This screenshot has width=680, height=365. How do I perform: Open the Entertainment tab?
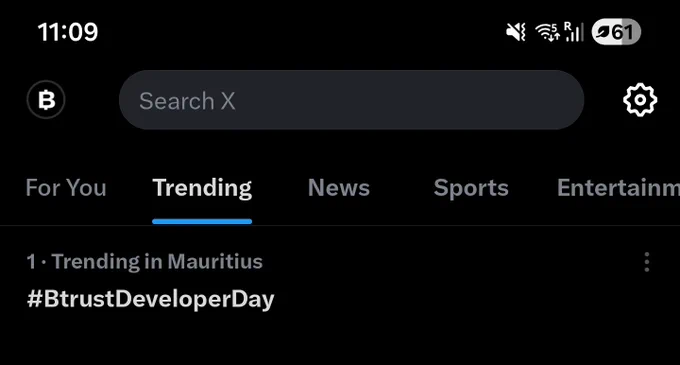pos(618,188)
